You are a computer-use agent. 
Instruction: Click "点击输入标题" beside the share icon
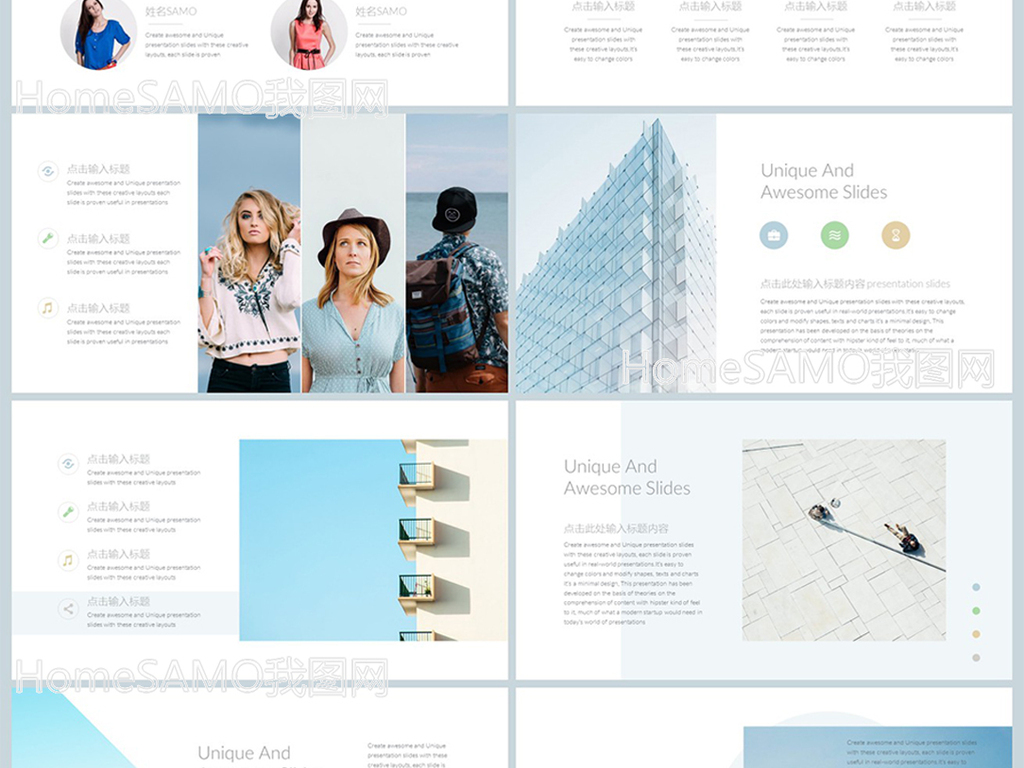[x=119, y=601]
